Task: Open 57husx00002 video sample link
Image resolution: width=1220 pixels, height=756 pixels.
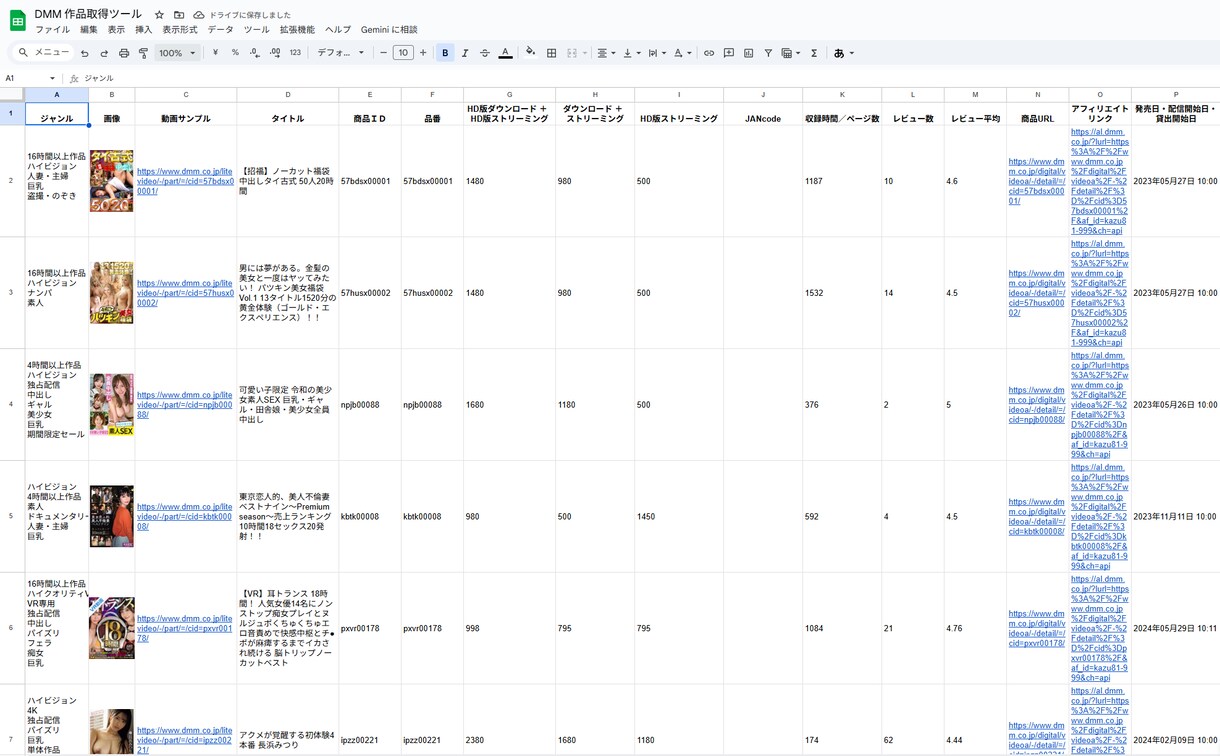Action: [x=185, y=293]
